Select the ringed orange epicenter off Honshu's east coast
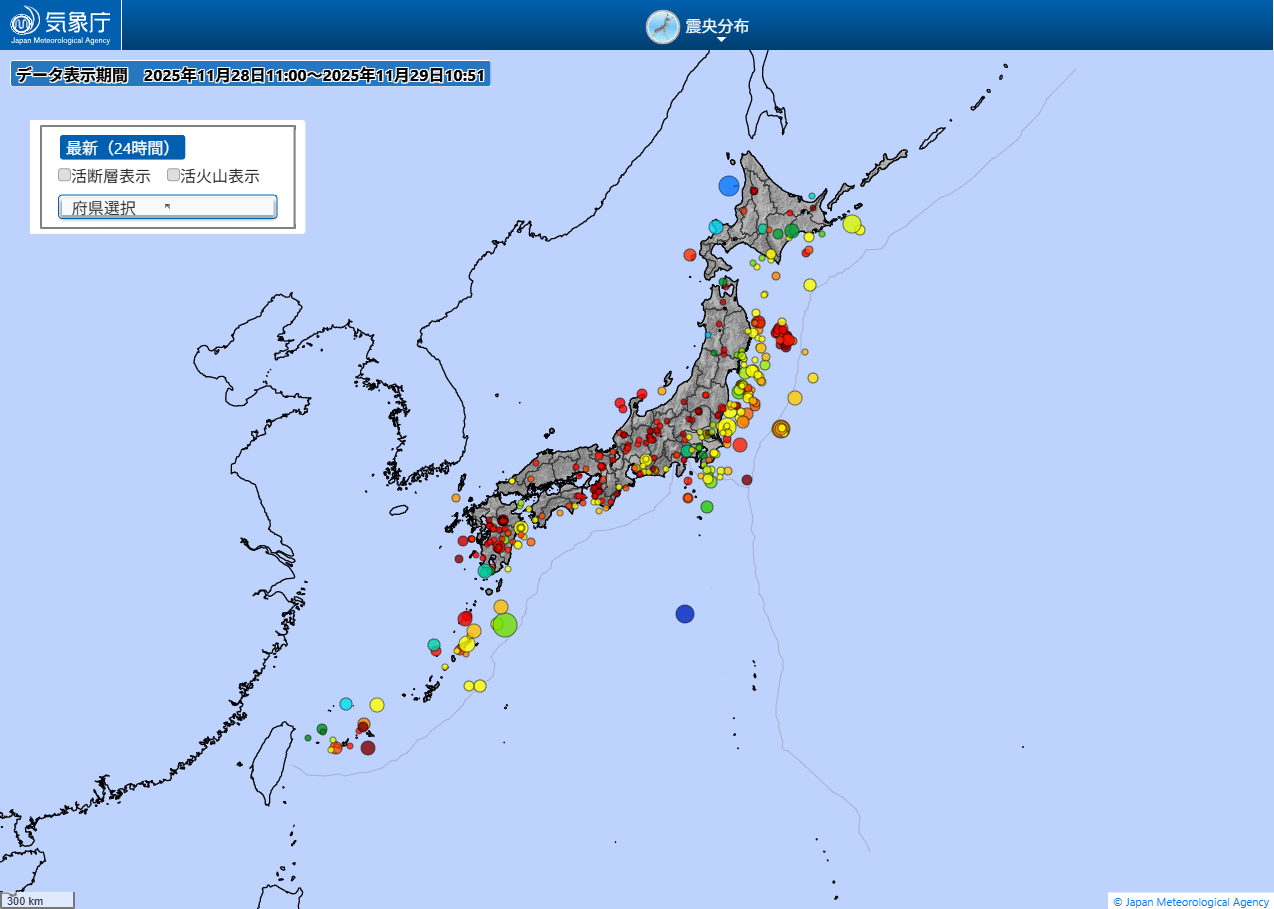The image size is (1274, 909). point(781,428)
